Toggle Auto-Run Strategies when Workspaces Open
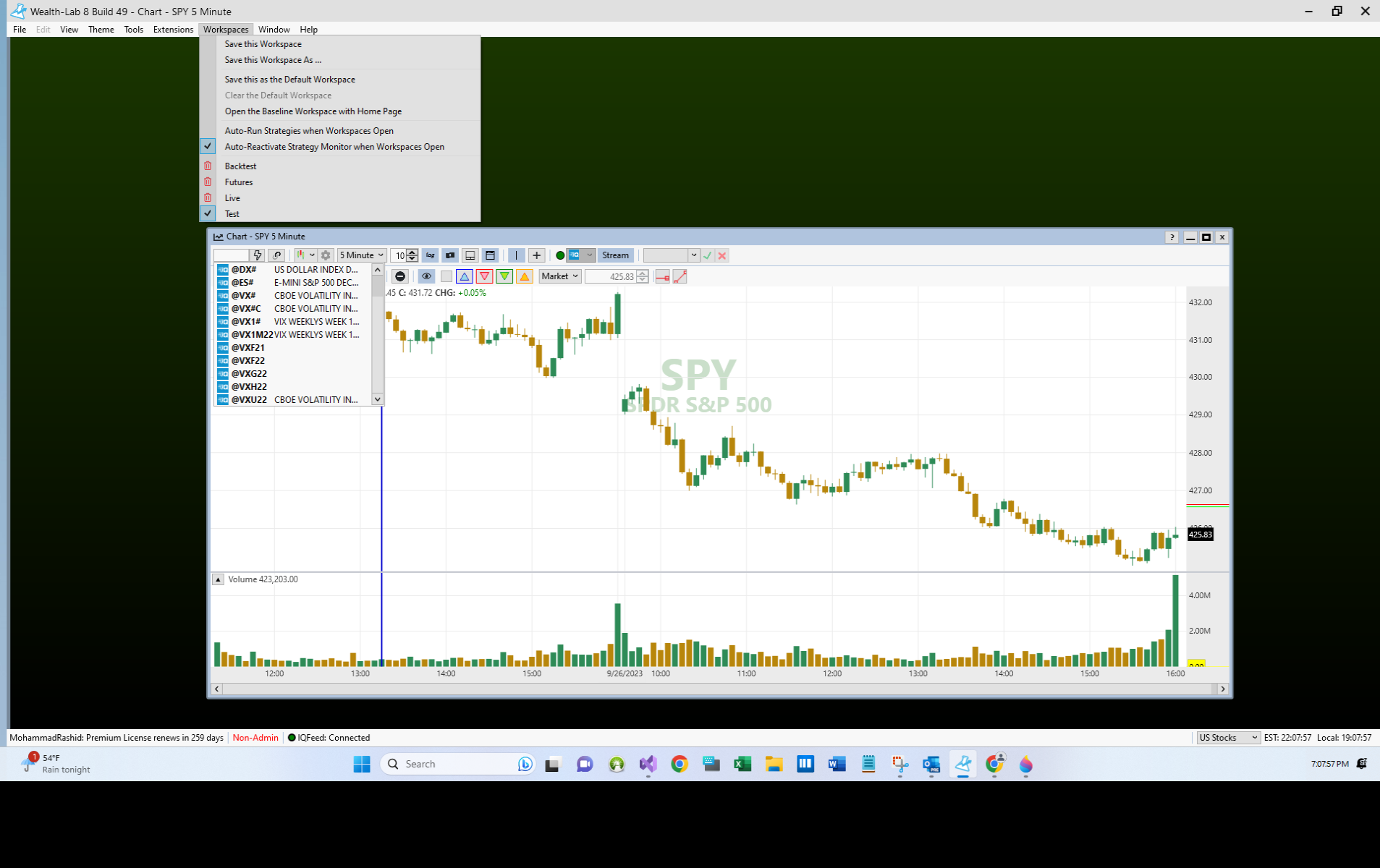1380x868 pixels. tap(339, 131)
